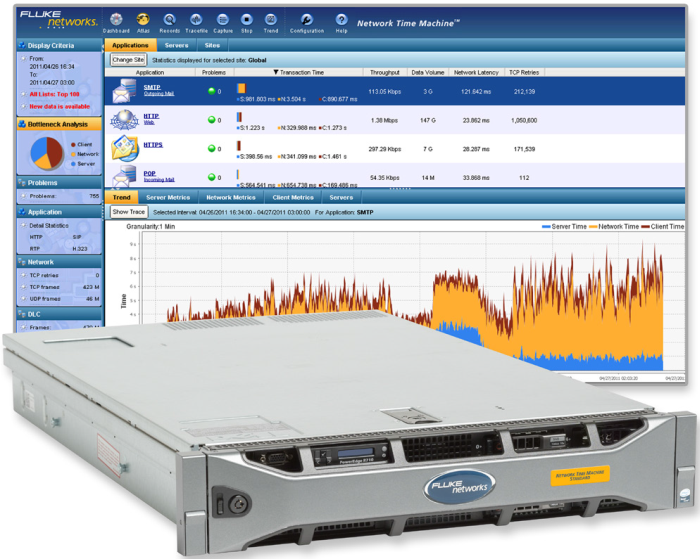Open the HTTPS application link
700x559 pixels.
(153, 145)
